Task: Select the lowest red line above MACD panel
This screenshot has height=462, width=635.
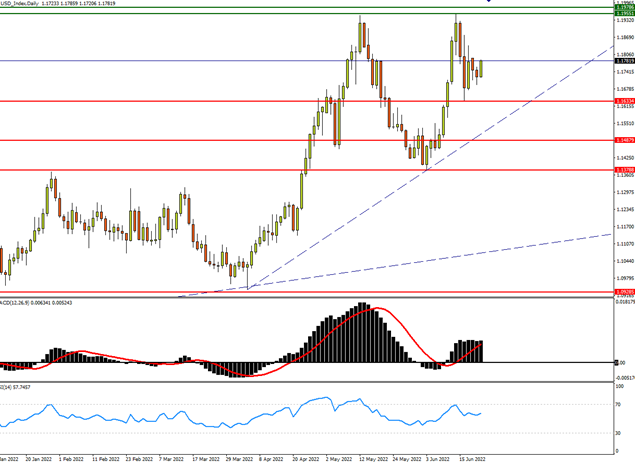Action: tap(300, 292)
